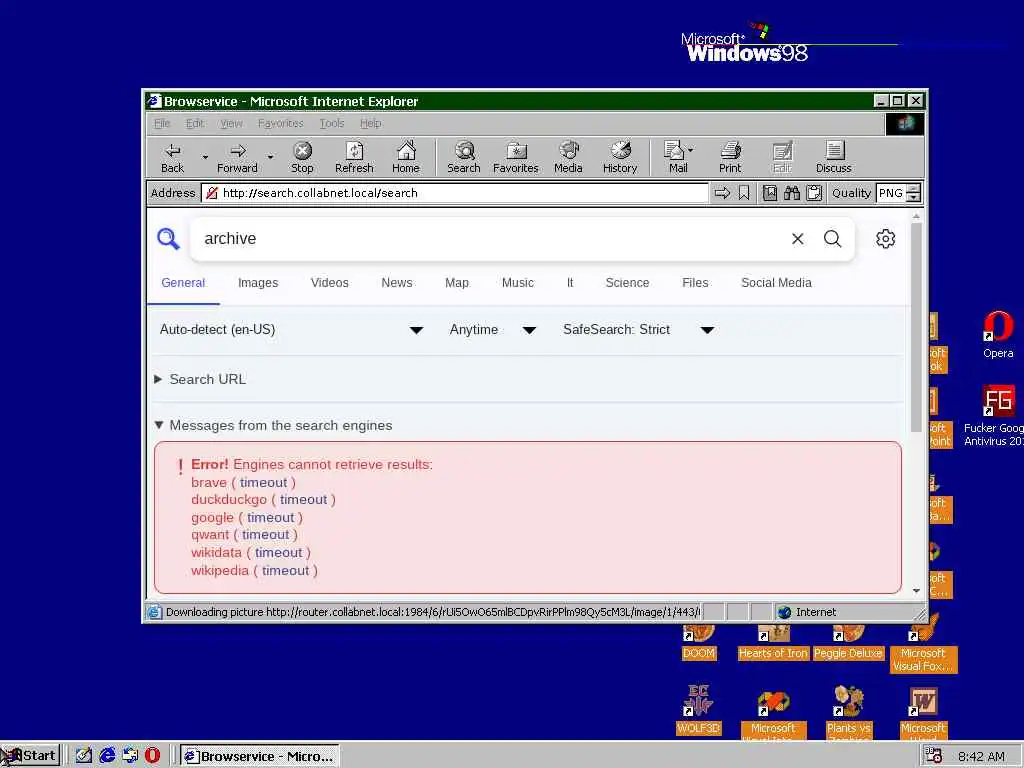
Task: Clear the search query with X
Action: pos(797,239)
